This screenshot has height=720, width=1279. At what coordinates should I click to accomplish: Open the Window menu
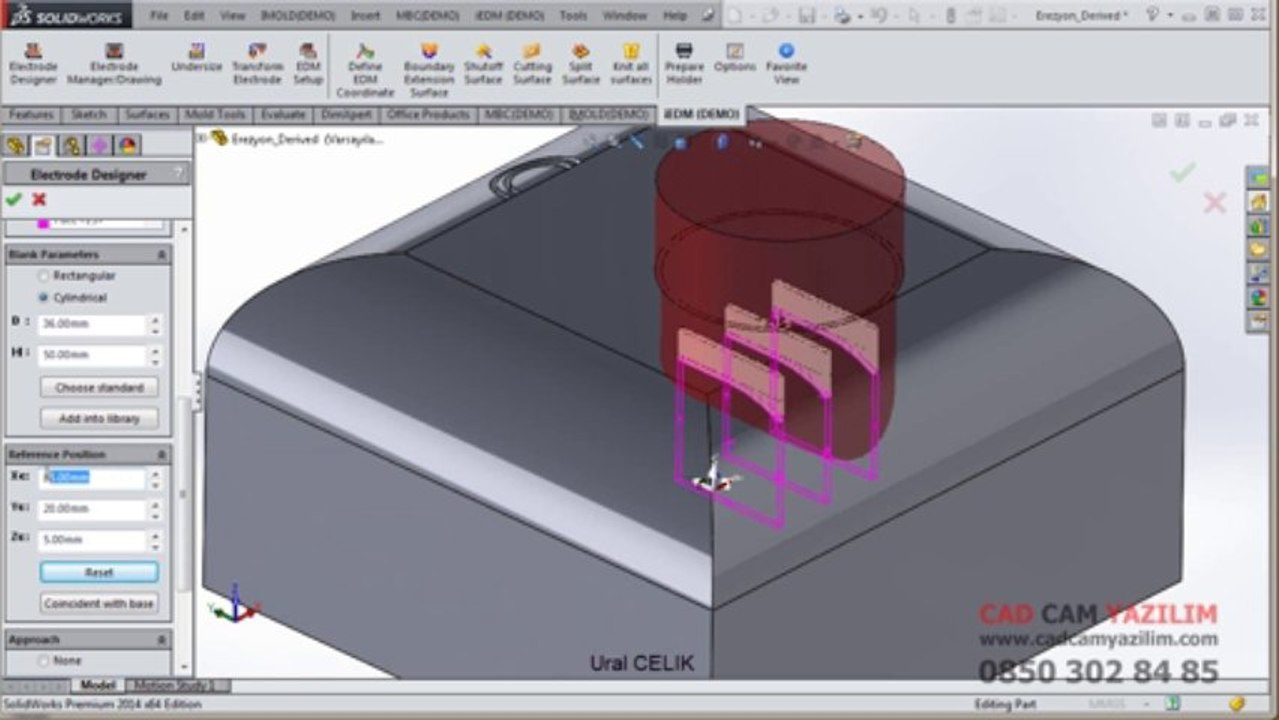tap(624, 15)
